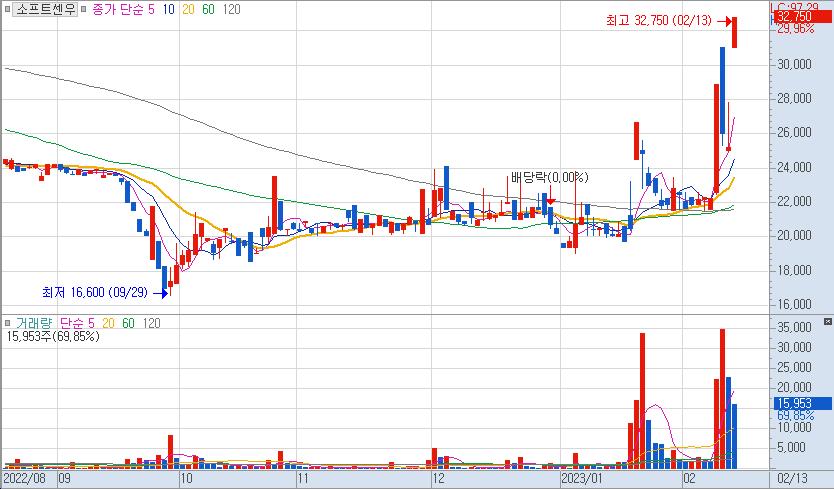This screenshot has width=834, height=489.
Task: Close the volume panel with the X button
Action: tap(828, 321)
